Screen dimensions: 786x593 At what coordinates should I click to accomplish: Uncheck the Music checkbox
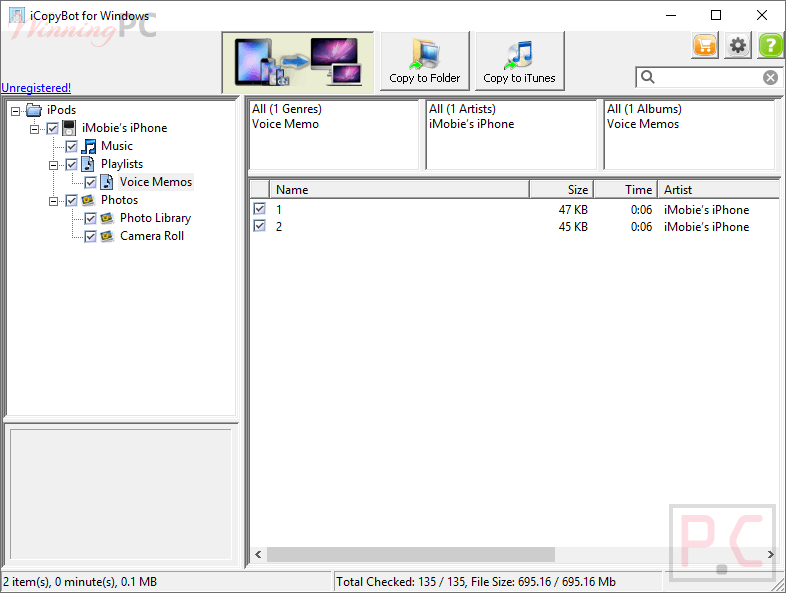click(x=72, y=146)
